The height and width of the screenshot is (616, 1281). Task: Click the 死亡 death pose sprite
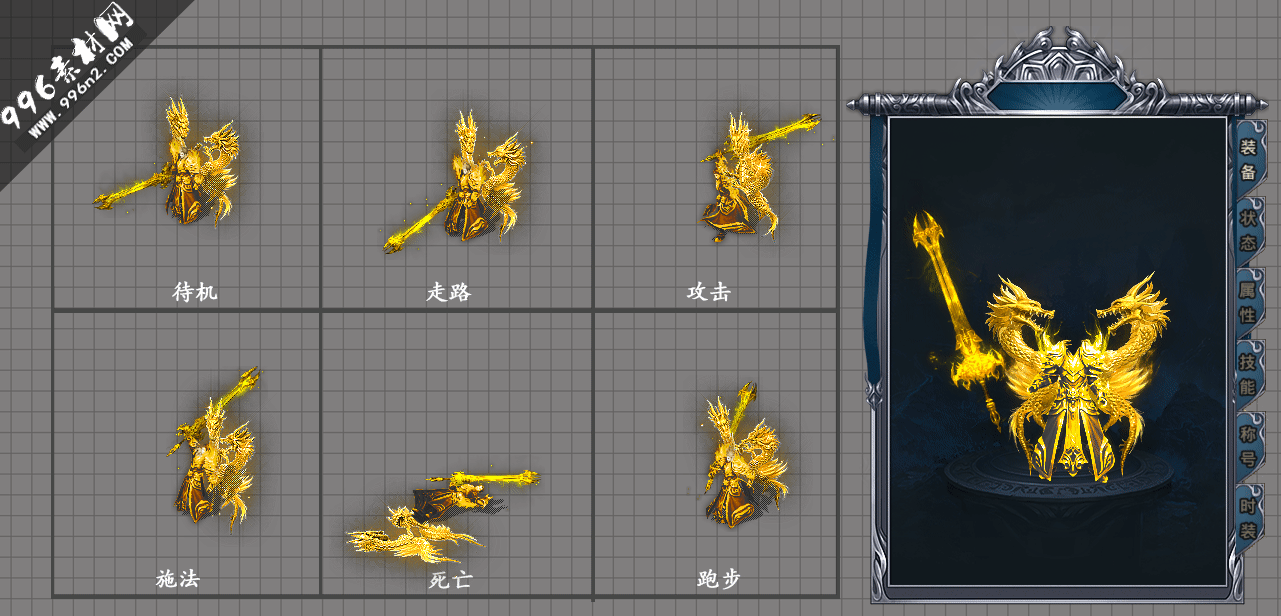point(442,514)
